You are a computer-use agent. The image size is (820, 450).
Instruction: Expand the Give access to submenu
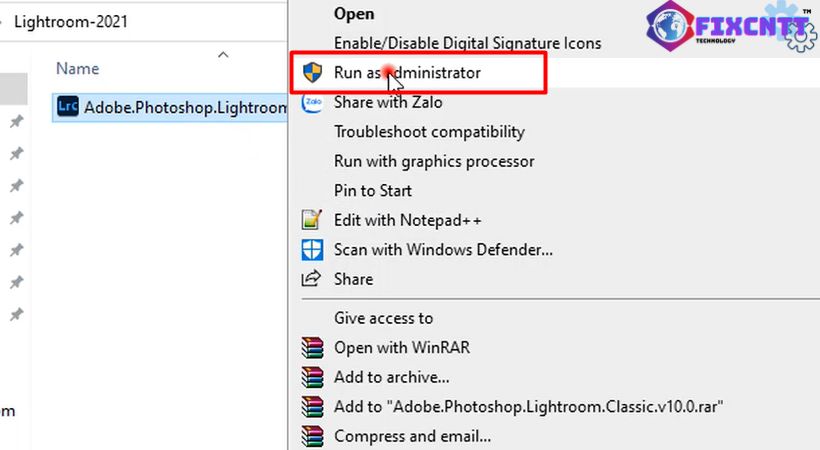point(383,318)
